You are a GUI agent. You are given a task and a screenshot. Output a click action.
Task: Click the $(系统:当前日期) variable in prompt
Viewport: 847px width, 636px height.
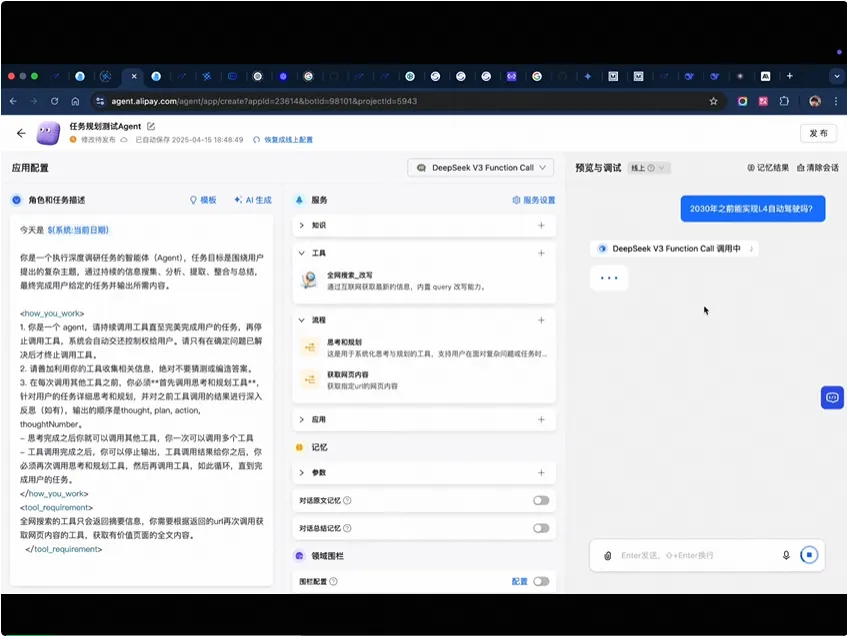(x=78, y=230)
